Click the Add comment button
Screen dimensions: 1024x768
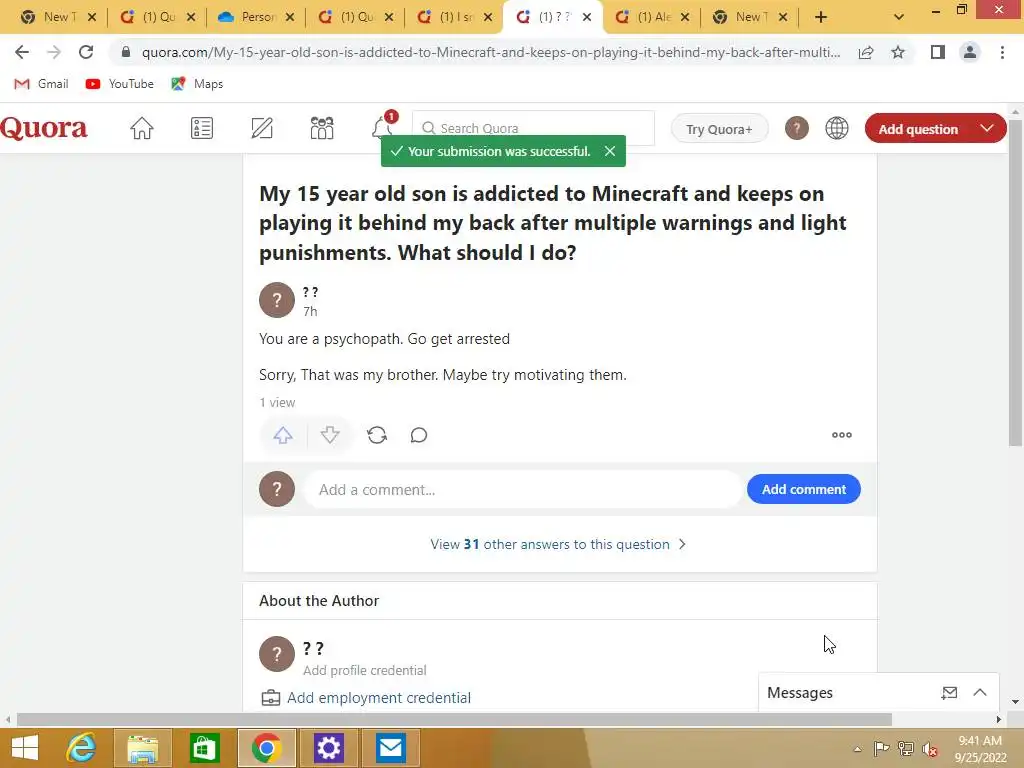pos(803,489)
